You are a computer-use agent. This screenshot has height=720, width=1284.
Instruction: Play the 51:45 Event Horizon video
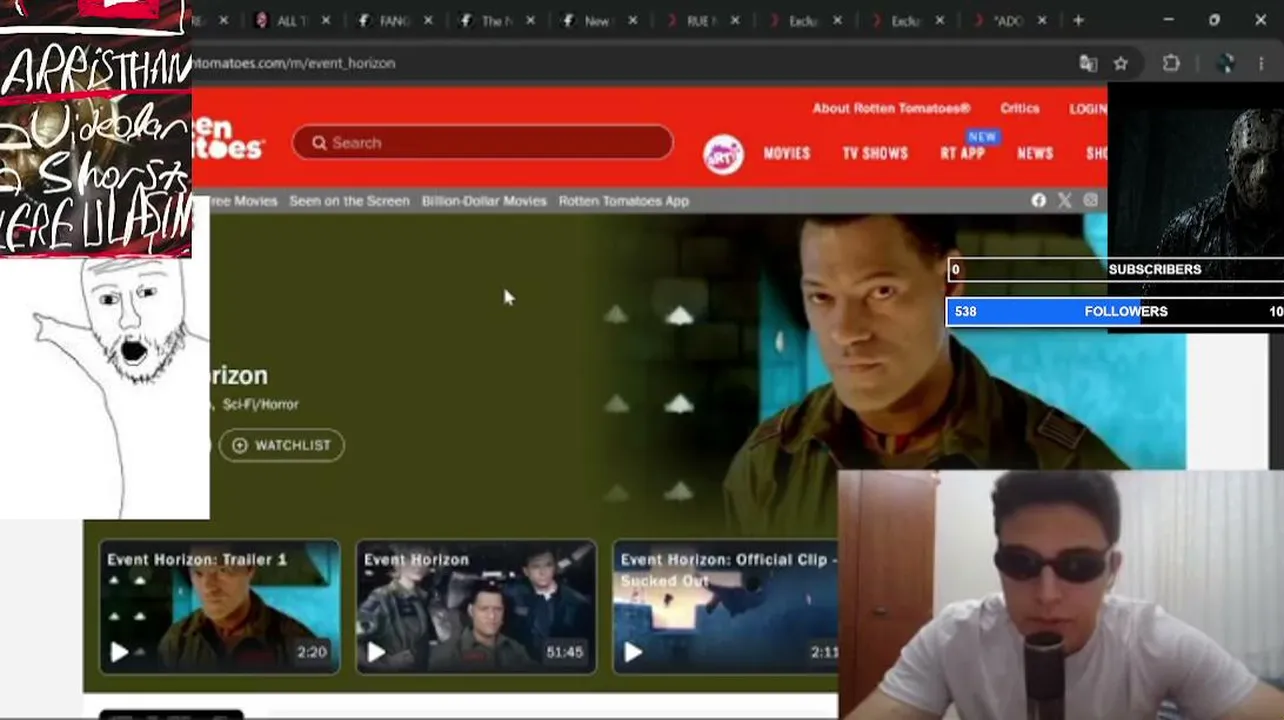pos(376,653)
